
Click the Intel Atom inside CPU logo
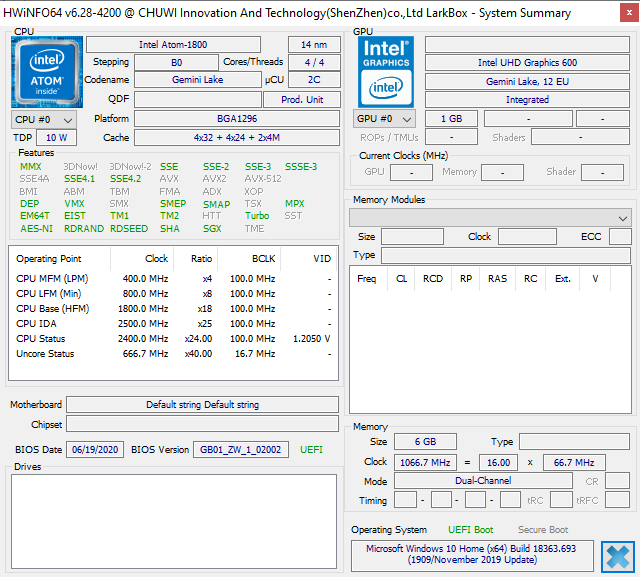coord(47,72)
